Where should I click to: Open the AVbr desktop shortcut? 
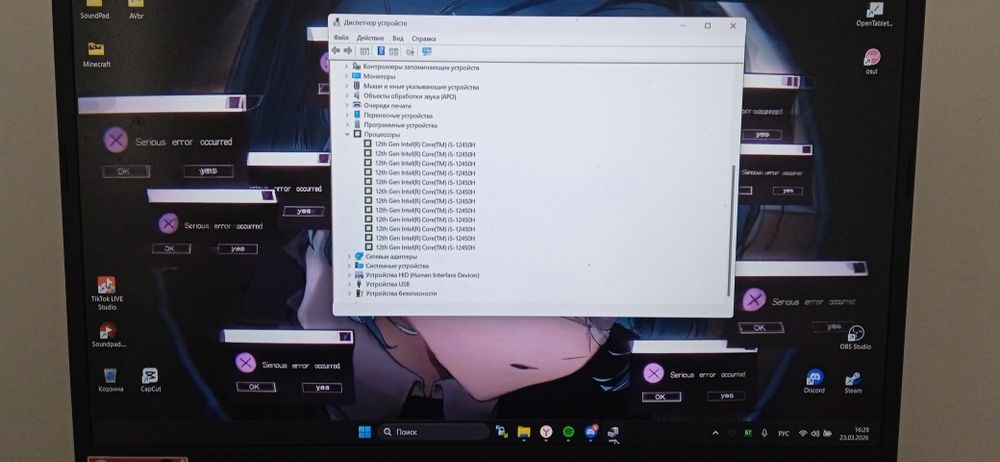coord(136,10)
